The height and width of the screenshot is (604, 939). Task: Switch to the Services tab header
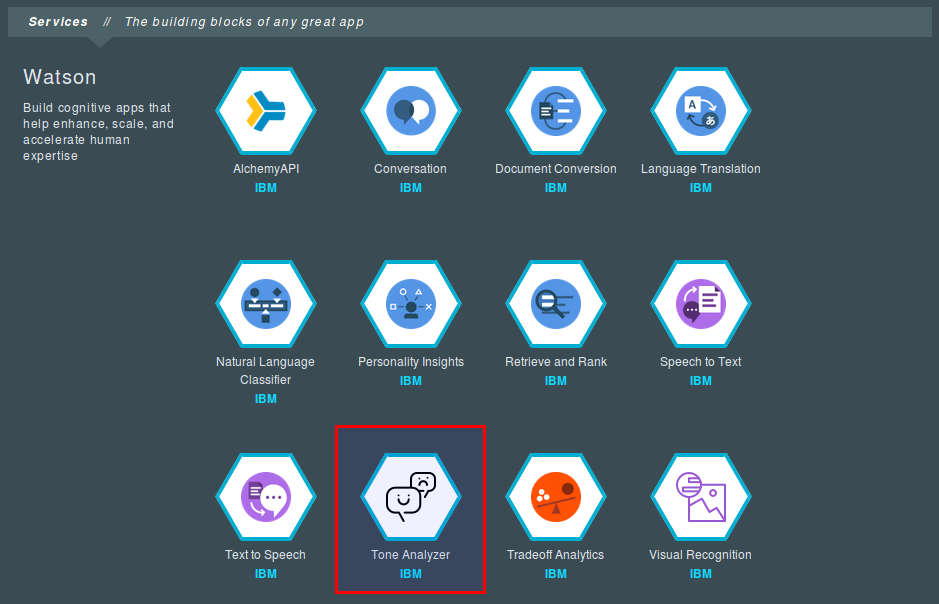(58, 22)
